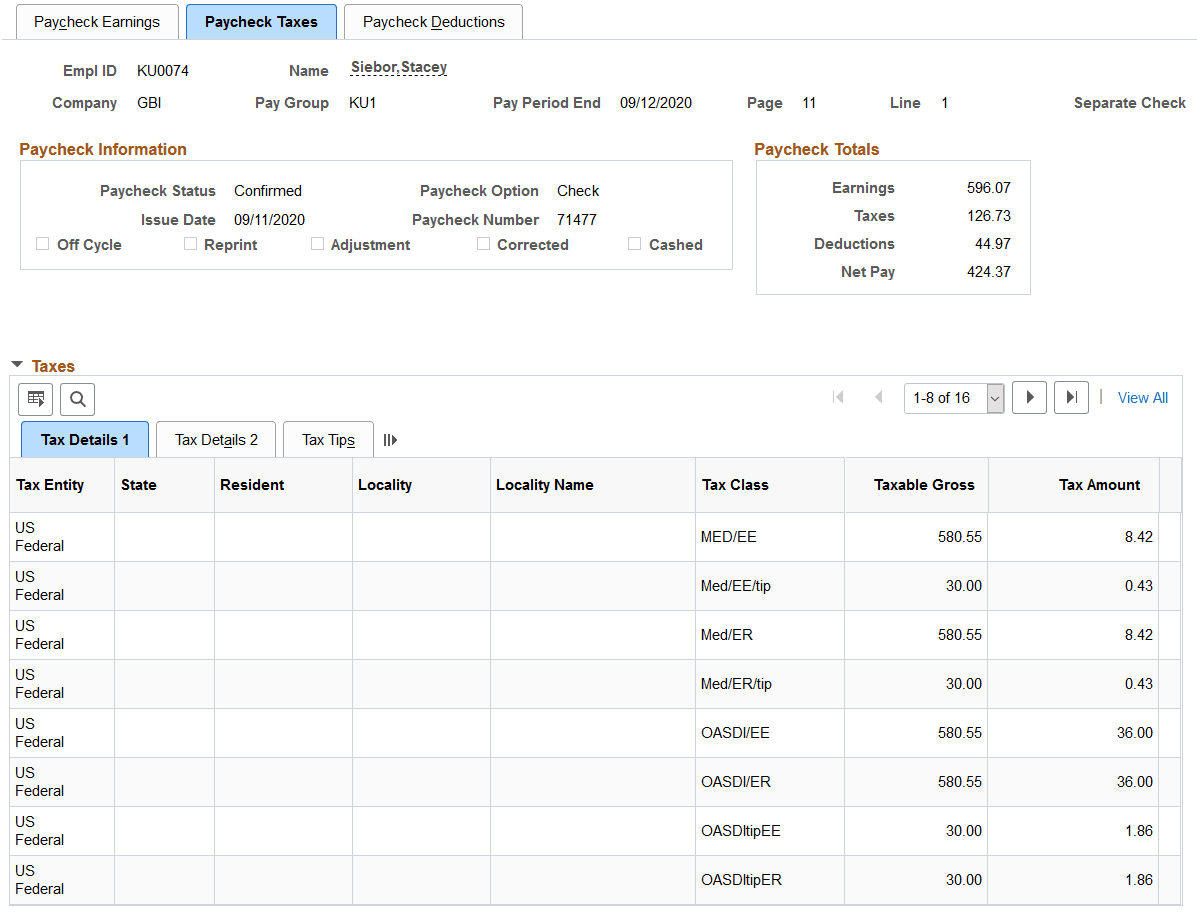Open the Paycheck Deductions tab
The width and height of the screenshot is (1197, 912).
433,21
